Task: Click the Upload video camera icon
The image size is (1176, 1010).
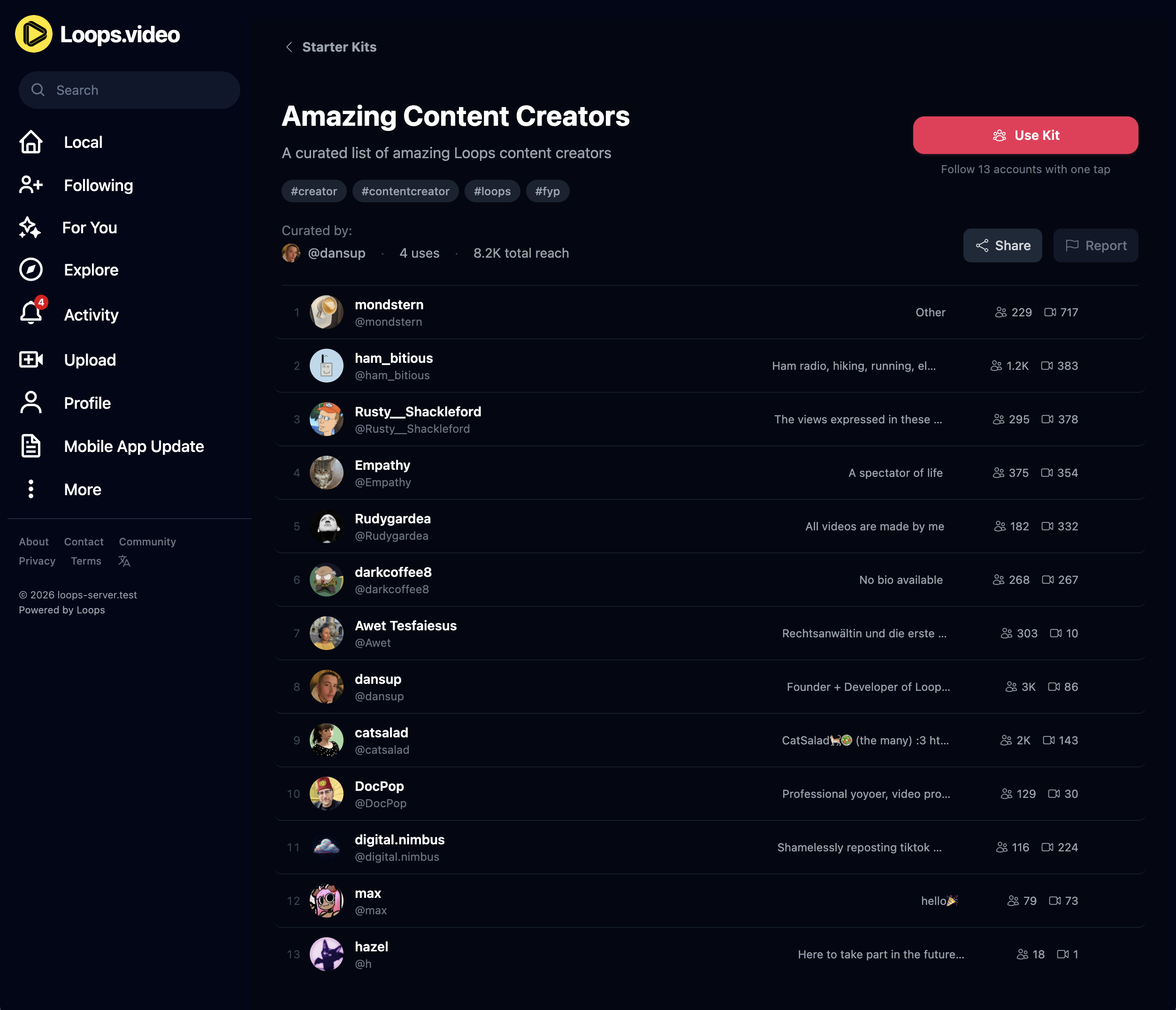Action: click(31, 360)
